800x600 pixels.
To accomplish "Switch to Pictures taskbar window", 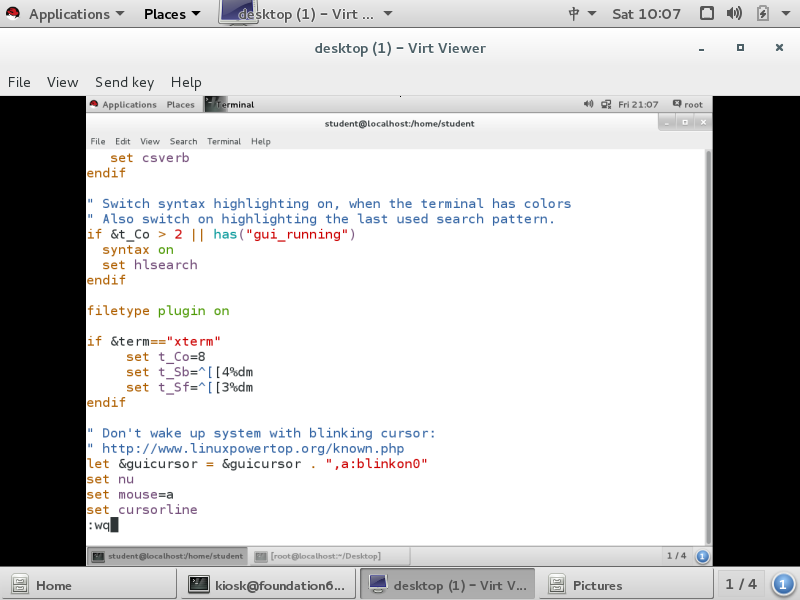I will tap(626, 585).
